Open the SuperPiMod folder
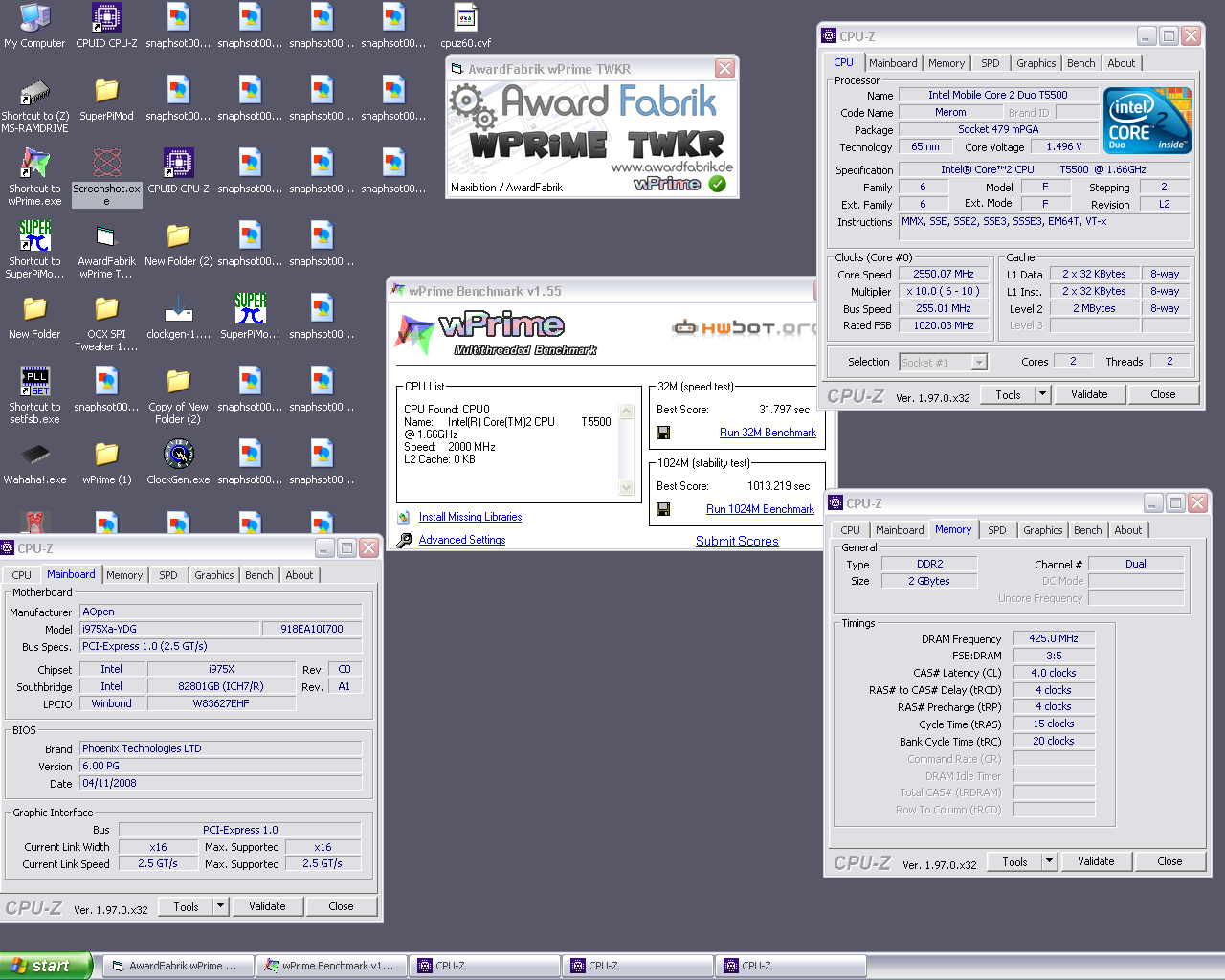1225x980 pixels. 106,100
